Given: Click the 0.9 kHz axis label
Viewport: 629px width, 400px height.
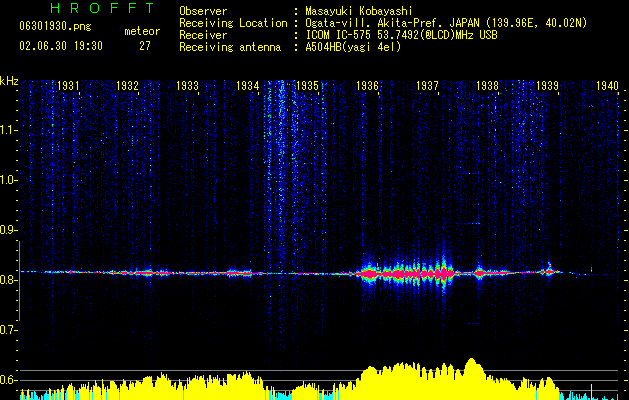Looking at the screenshot, I should [9, 230].
